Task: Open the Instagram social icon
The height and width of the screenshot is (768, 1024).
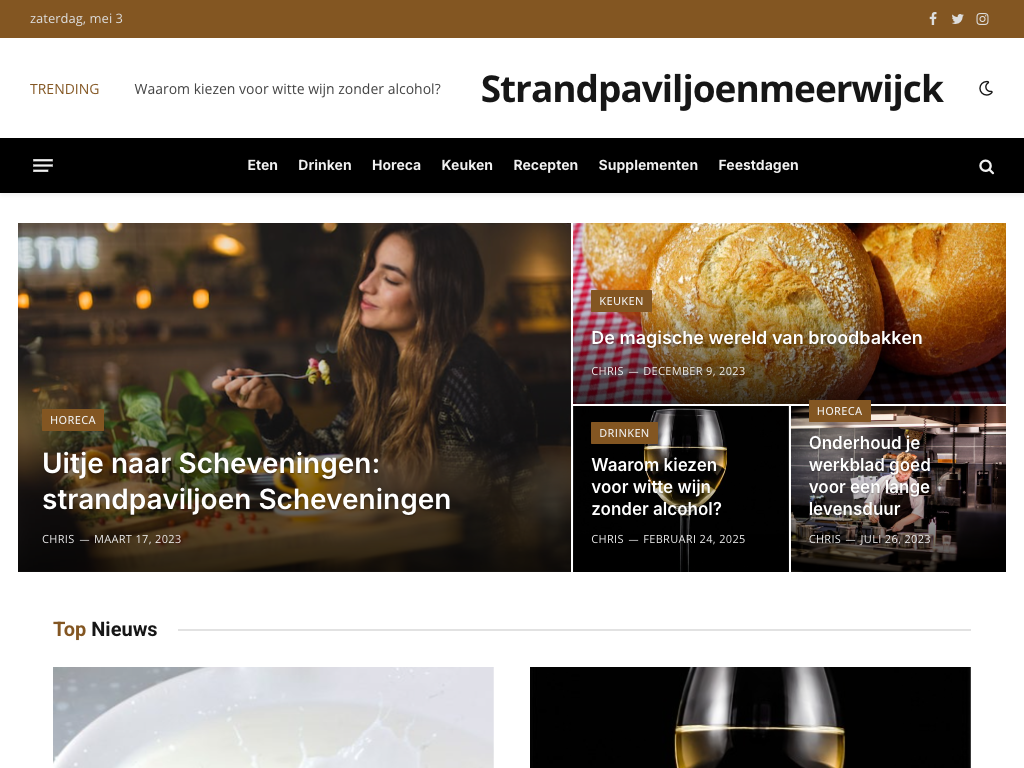Action: coord(982,19)
